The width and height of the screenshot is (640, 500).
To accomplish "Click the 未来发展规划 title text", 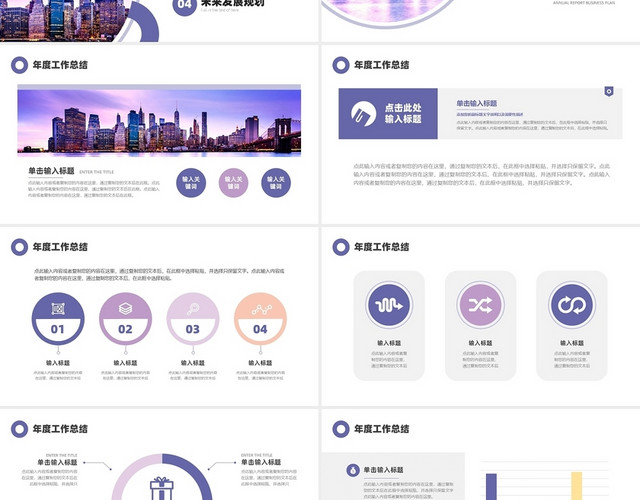I will (233, 3).
